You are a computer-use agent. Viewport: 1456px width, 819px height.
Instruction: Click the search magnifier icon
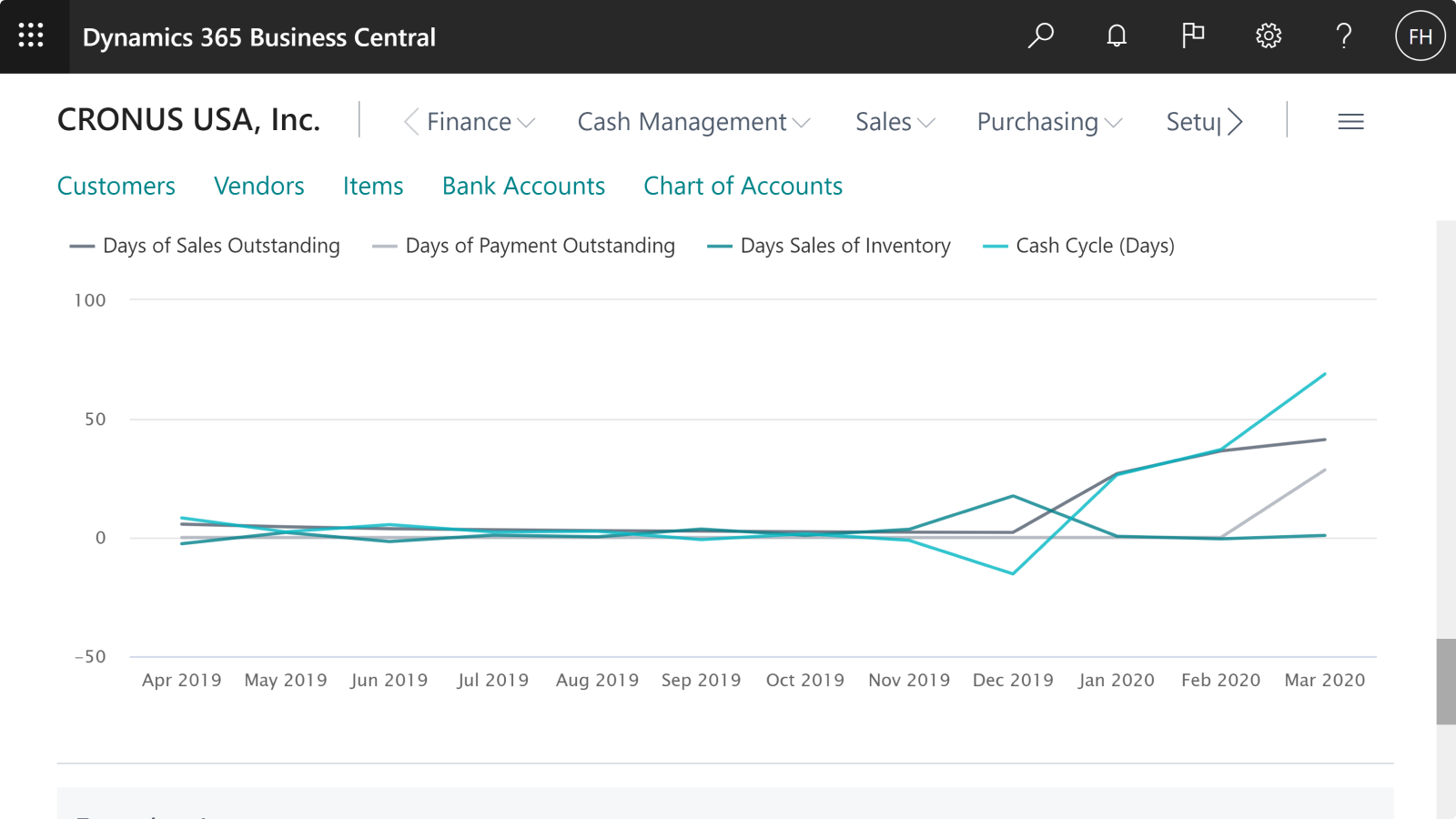click(1040, 36)
